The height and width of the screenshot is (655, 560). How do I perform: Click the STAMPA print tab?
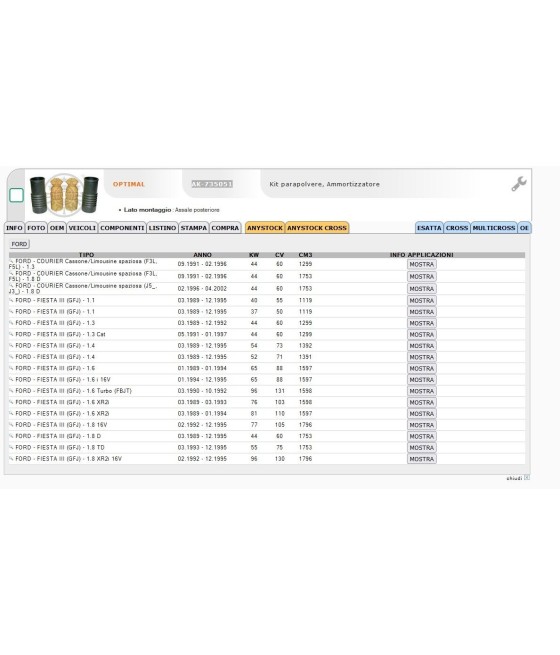[x=194, y=228]
